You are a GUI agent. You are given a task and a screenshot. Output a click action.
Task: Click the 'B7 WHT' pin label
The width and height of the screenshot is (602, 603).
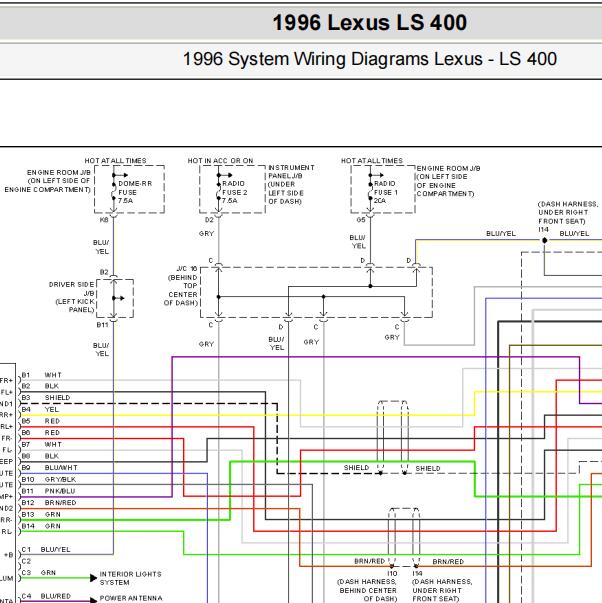point(41,444)
